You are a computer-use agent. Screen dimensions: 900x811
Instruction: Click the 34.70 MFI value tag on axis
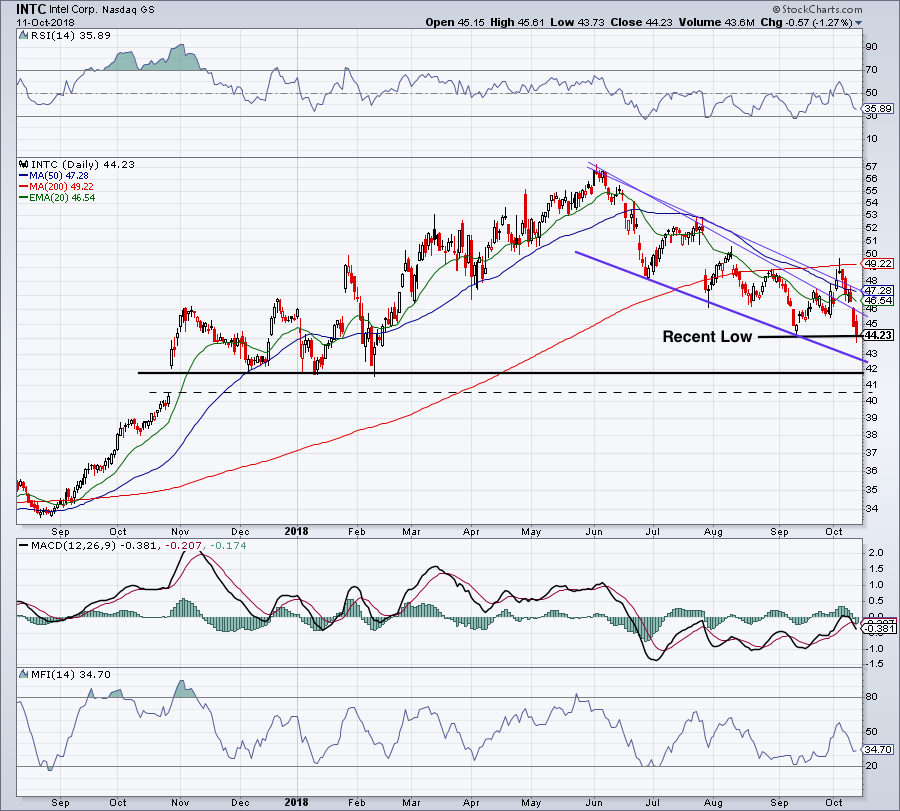point(878,749)
